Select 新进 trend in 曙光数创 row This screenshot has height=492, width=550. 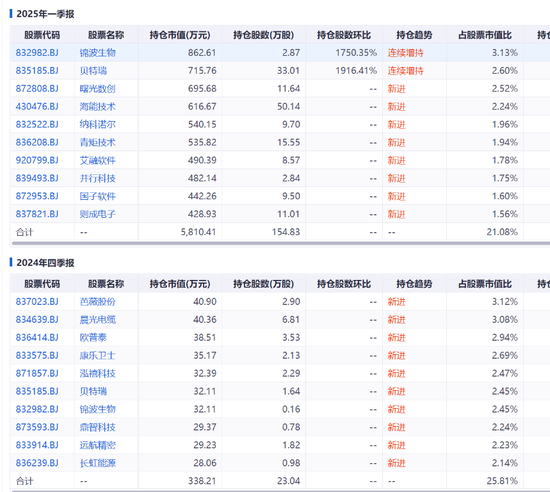(396, 88)
